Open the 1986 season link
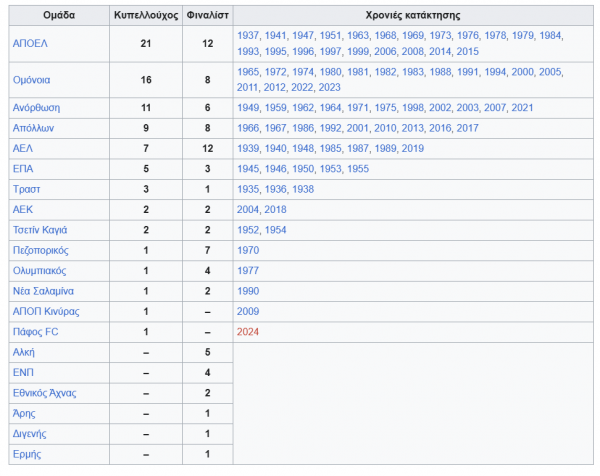 (303, 128)
